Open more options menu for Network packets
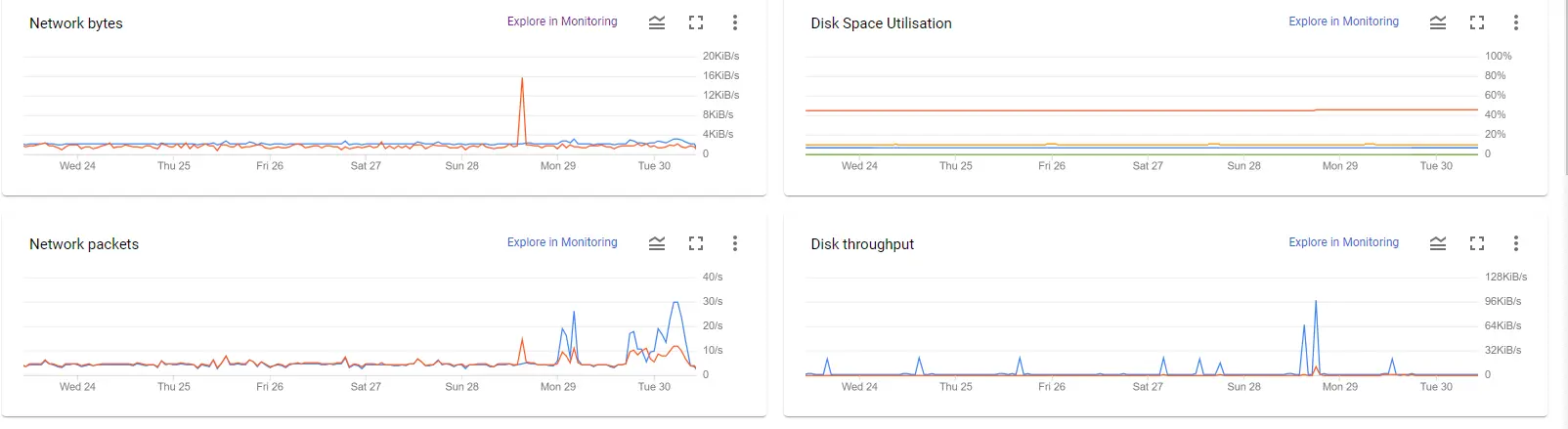The width and height of the screenshot is (1568, 429). click(735, 243)
